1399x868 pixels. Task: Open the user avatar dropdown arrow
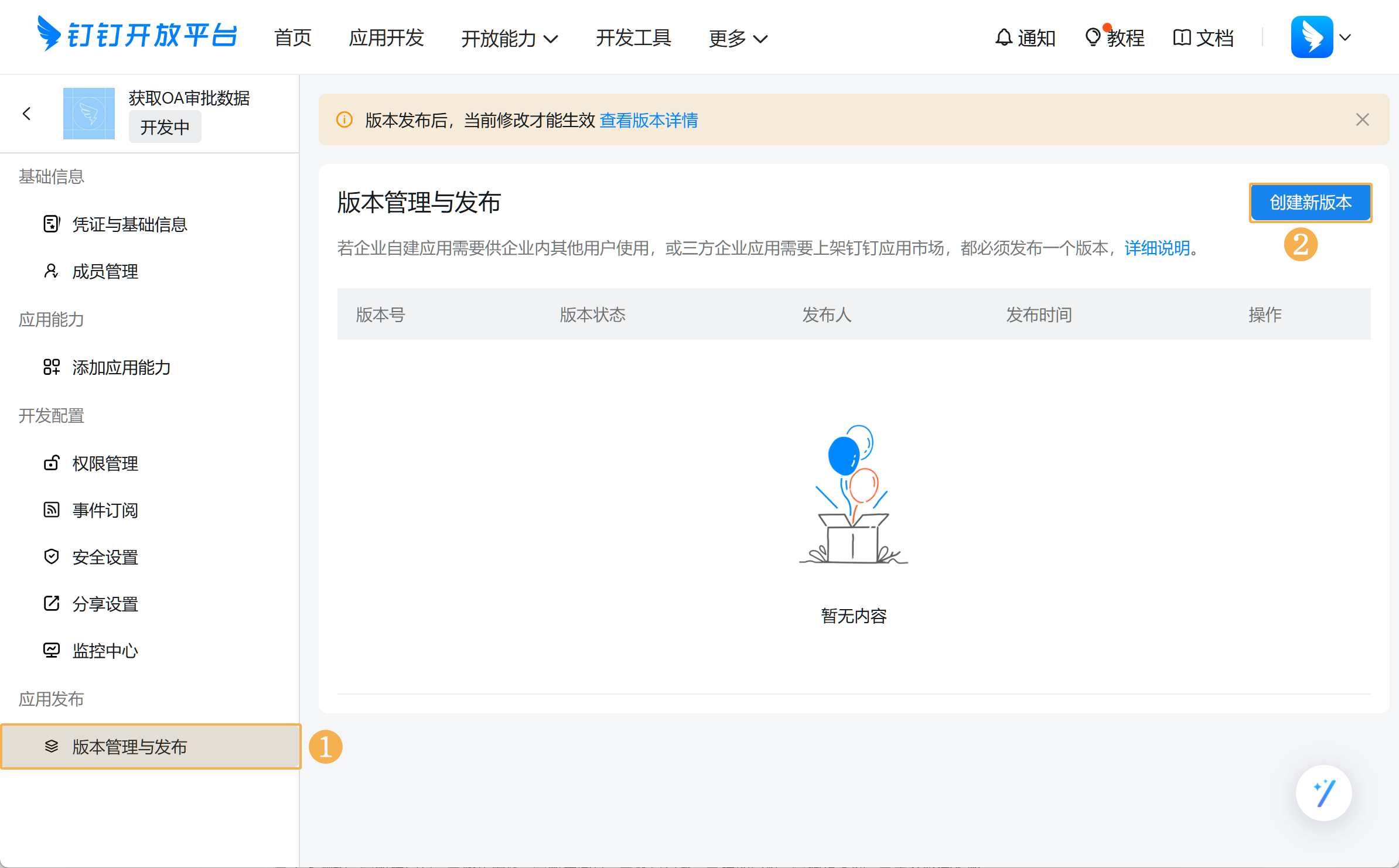[x=1346, y=37]
